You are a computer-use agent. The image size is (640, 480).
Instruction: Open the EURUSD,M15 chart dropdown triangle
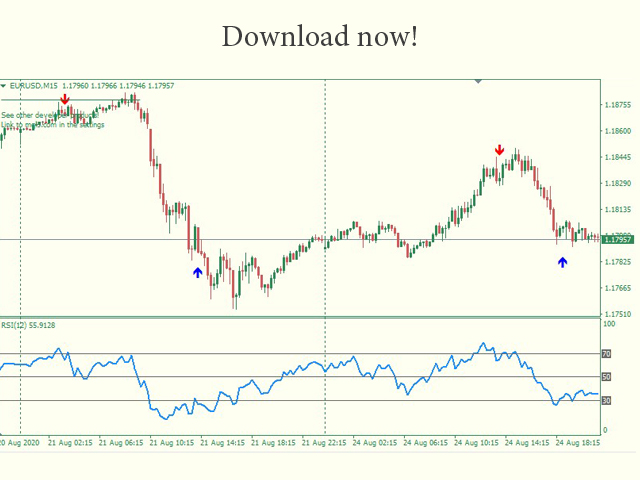click(x=3, y=86)
